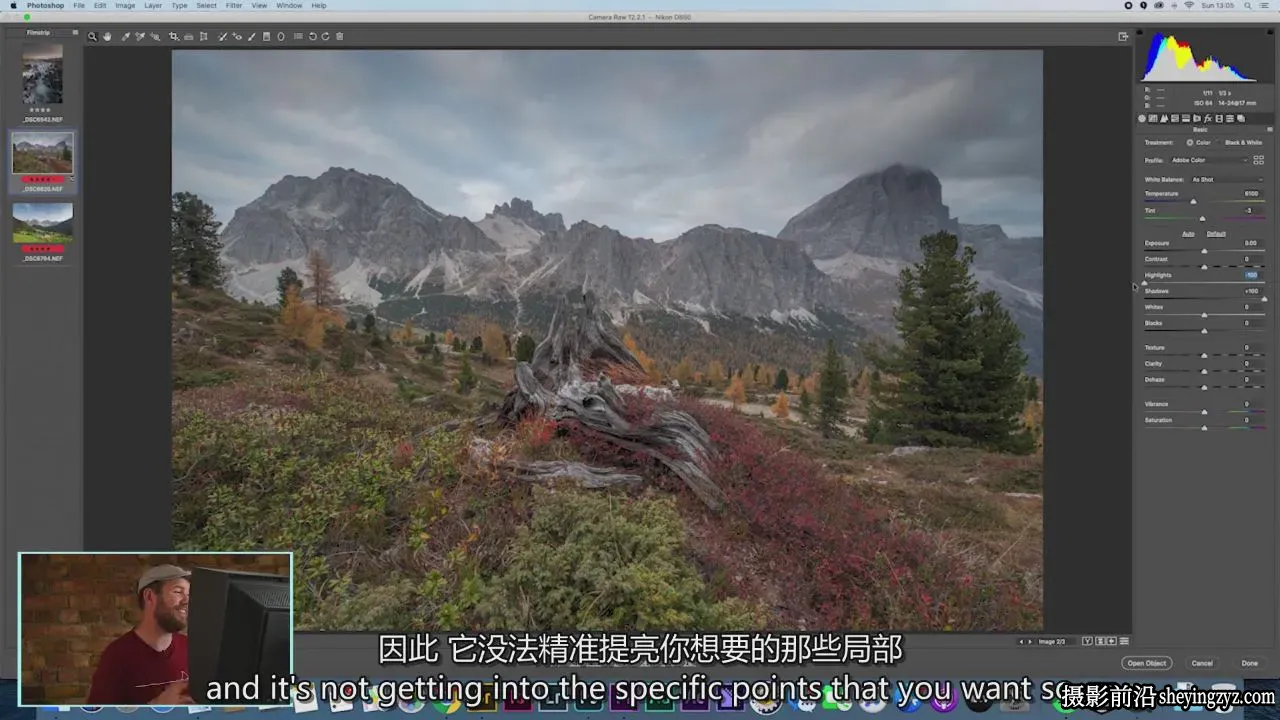Screen dimensions: 1280x720
Task: Open the Filmstrip panel menu
Action: click(x=74, y=32)
